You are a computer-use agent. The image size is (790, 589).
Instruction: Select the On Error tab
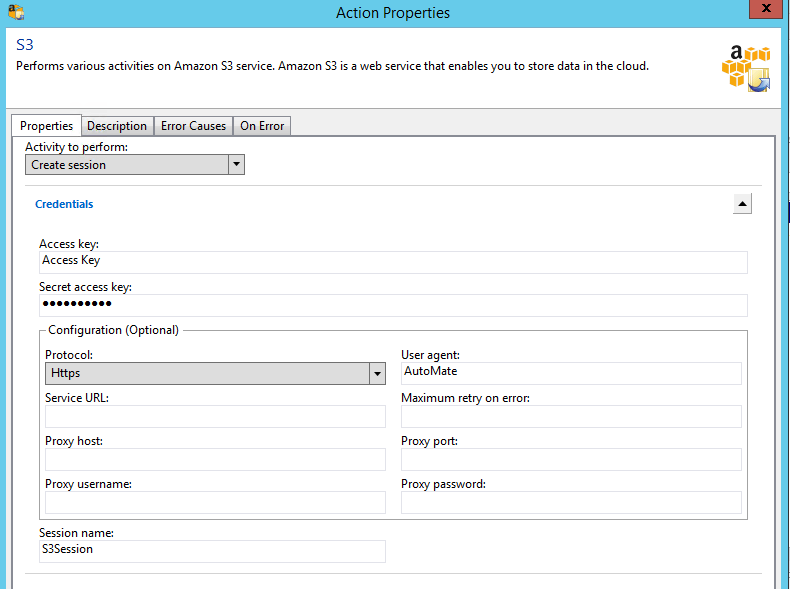click(262, 126)
